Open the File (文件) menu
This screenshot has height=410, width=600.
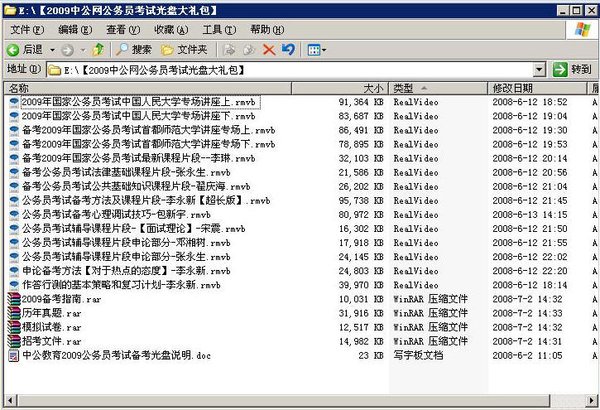tap(27, 29)
